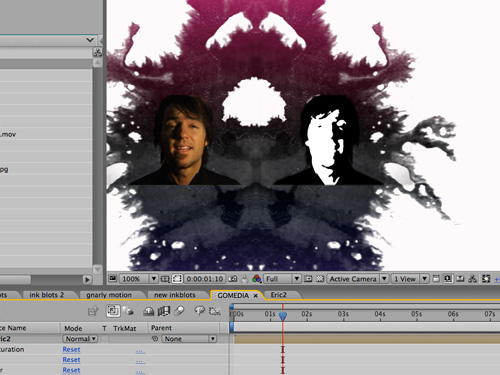Click Reset link in saturation row
The height and width of the screenshot is (375, 500).
(x=71, y=349)
